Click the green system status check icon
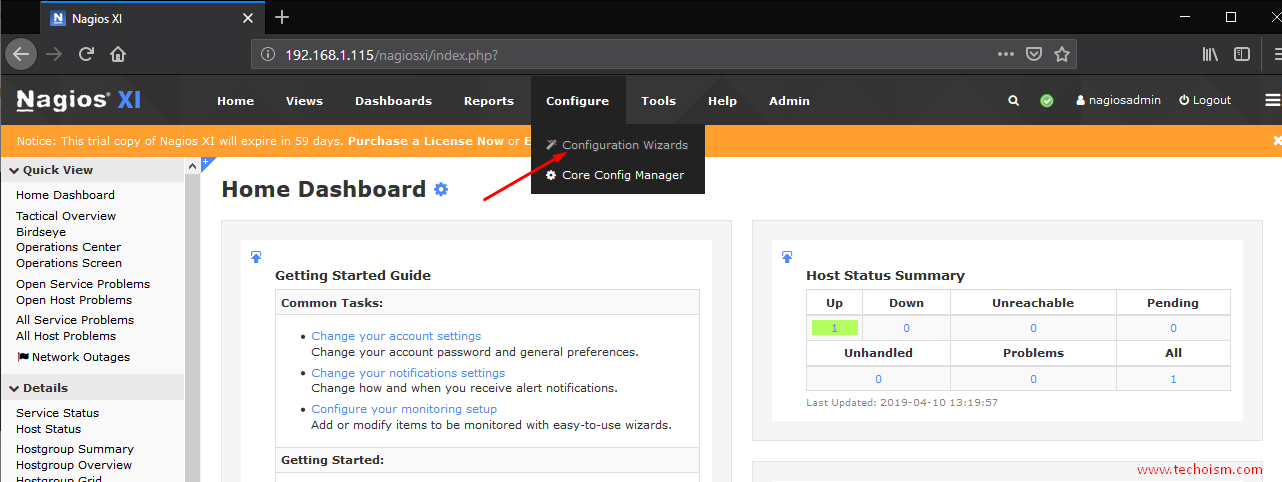 pyautogui.click(x=1047, y=101)
